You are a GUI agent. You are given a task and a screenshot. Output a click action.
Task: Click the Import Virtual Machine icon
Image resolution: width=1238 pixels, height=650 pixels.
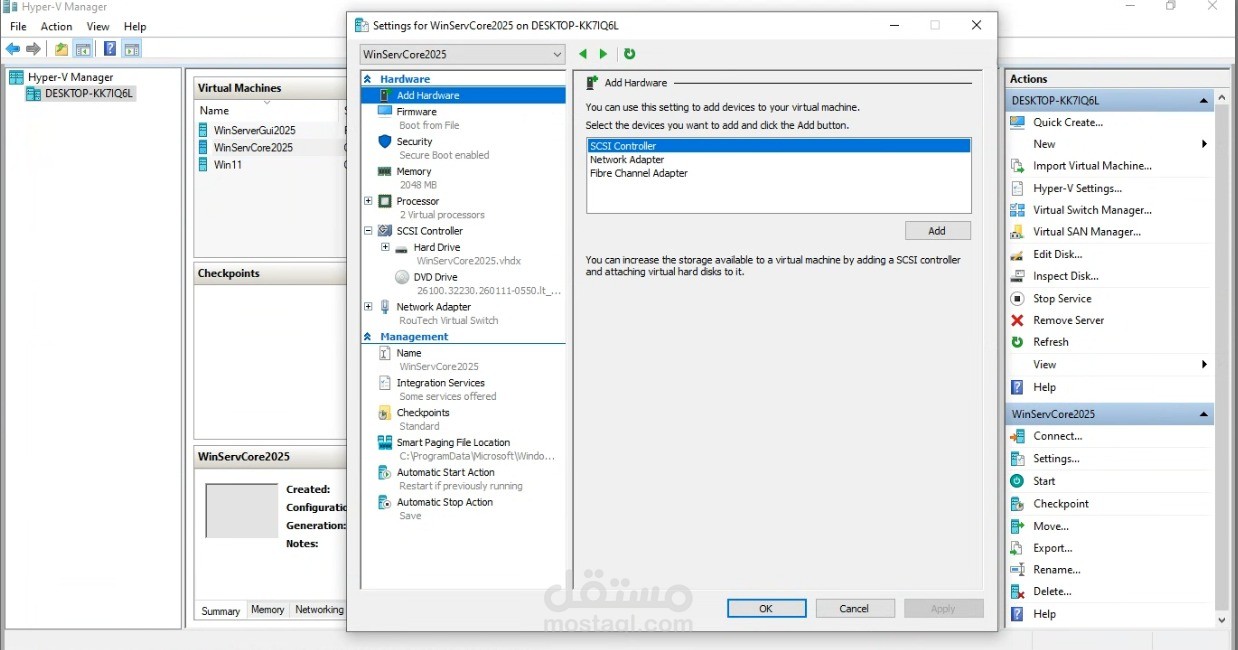pos(1017,166)
